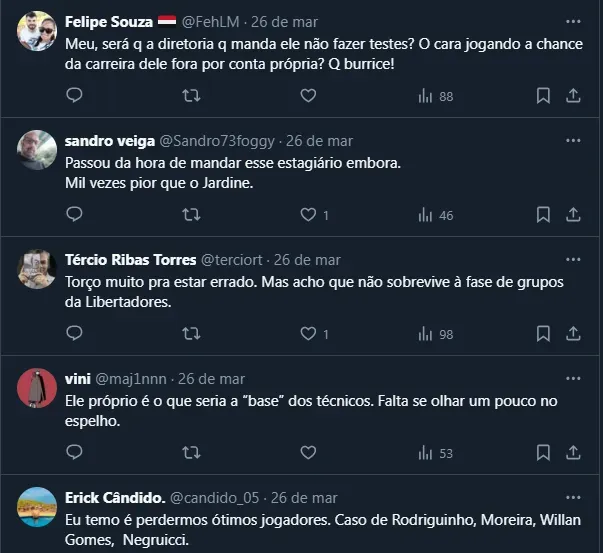603x553 pixels.
Task: Like Felipe Souza's tweet
Action: pos(308,96)
